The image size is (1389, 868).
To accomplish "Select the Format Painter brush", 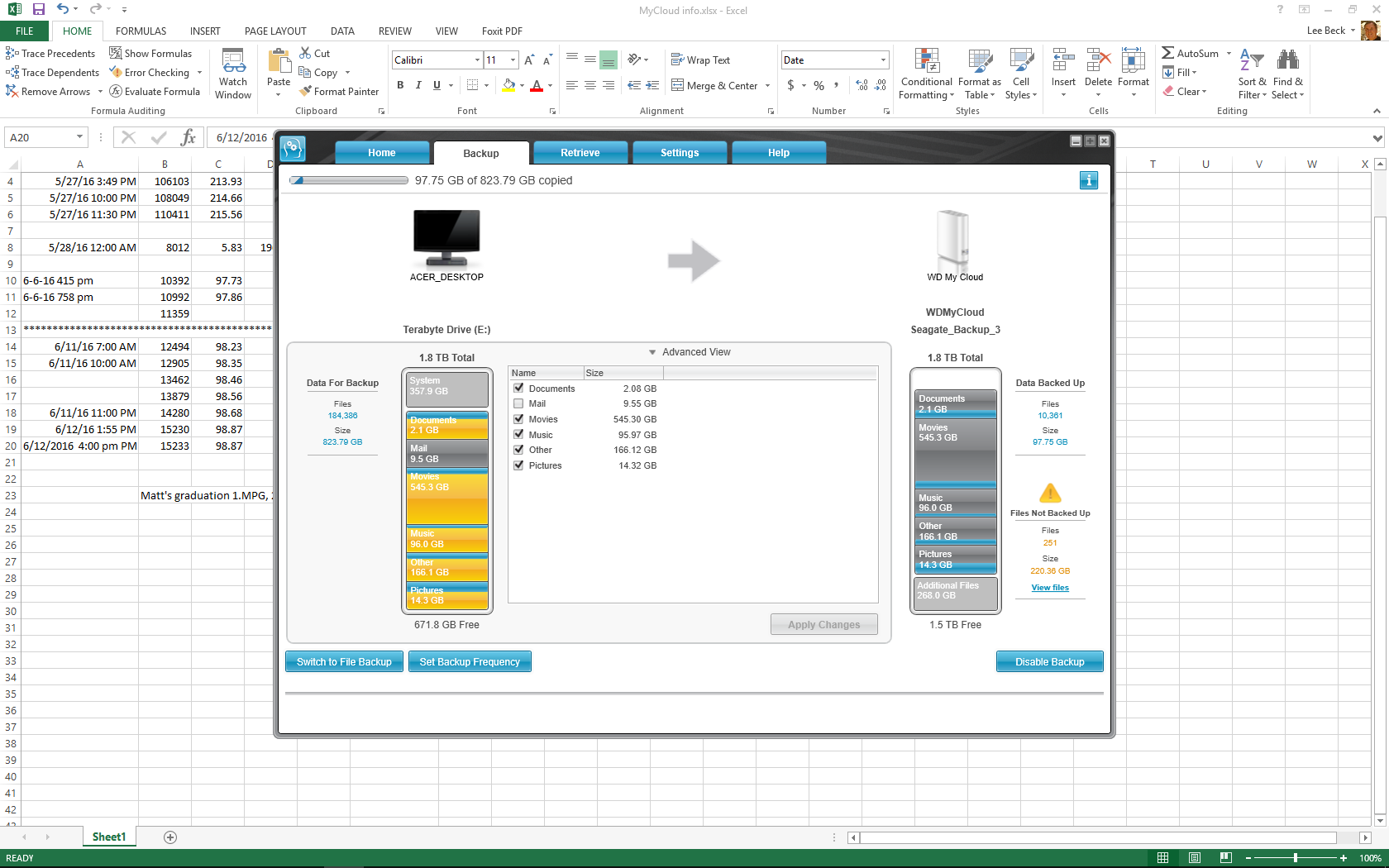I will (339, 92).
